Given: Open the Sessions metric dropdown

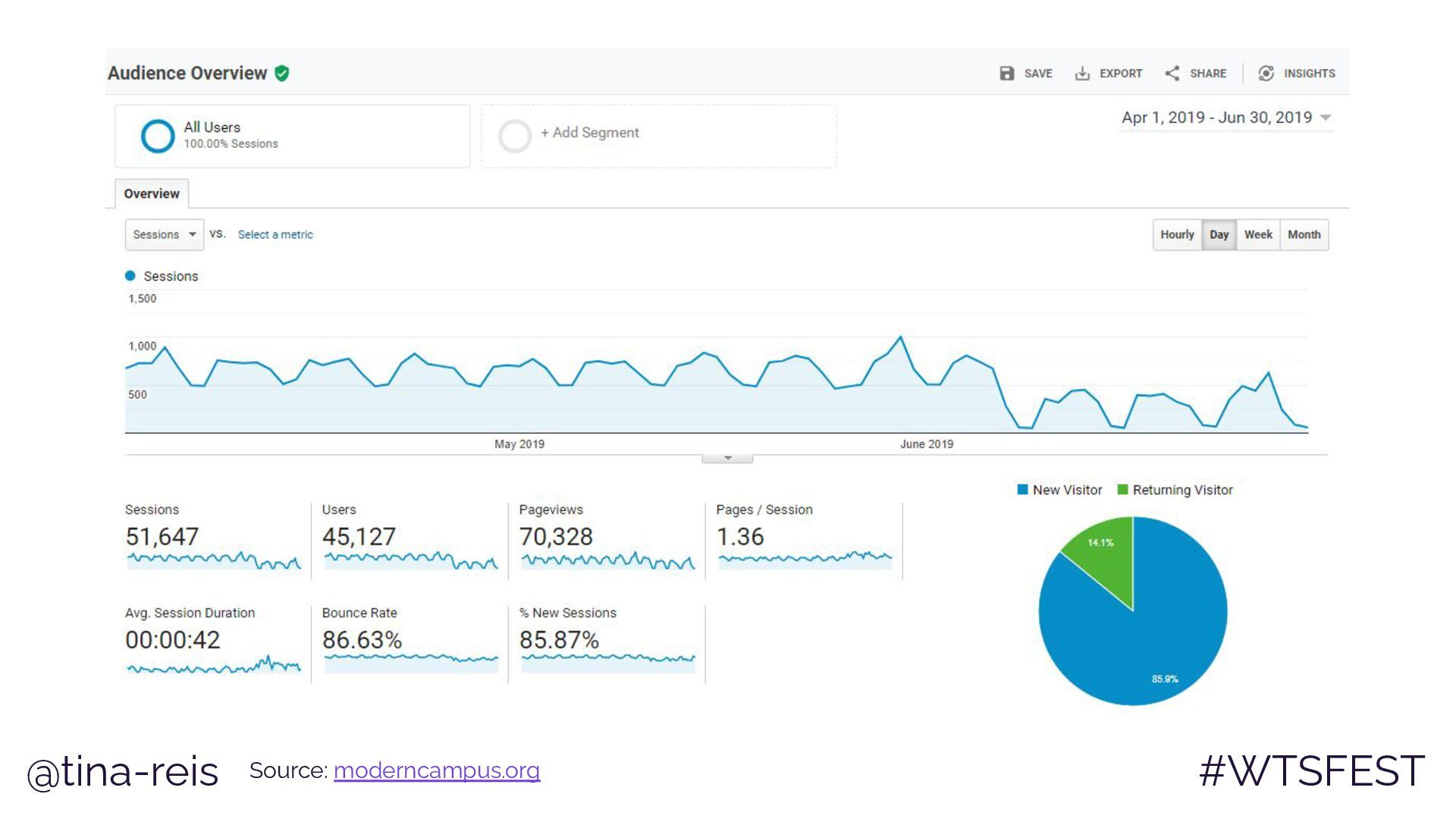Looking at the screenshot, I should [x=164, y=235].
